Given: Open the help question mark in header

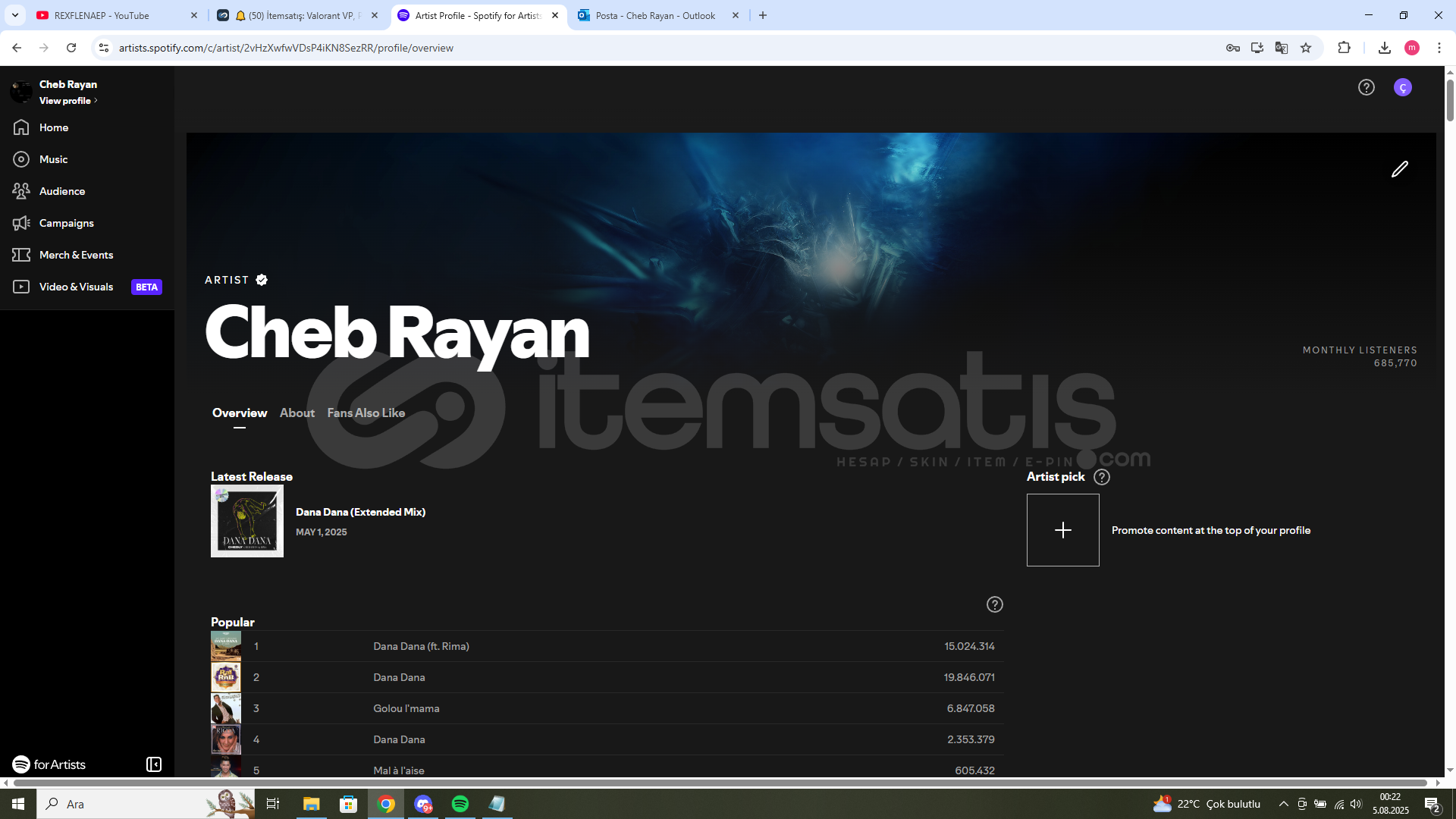Looking at the screenshot, I should (1367, 87).
